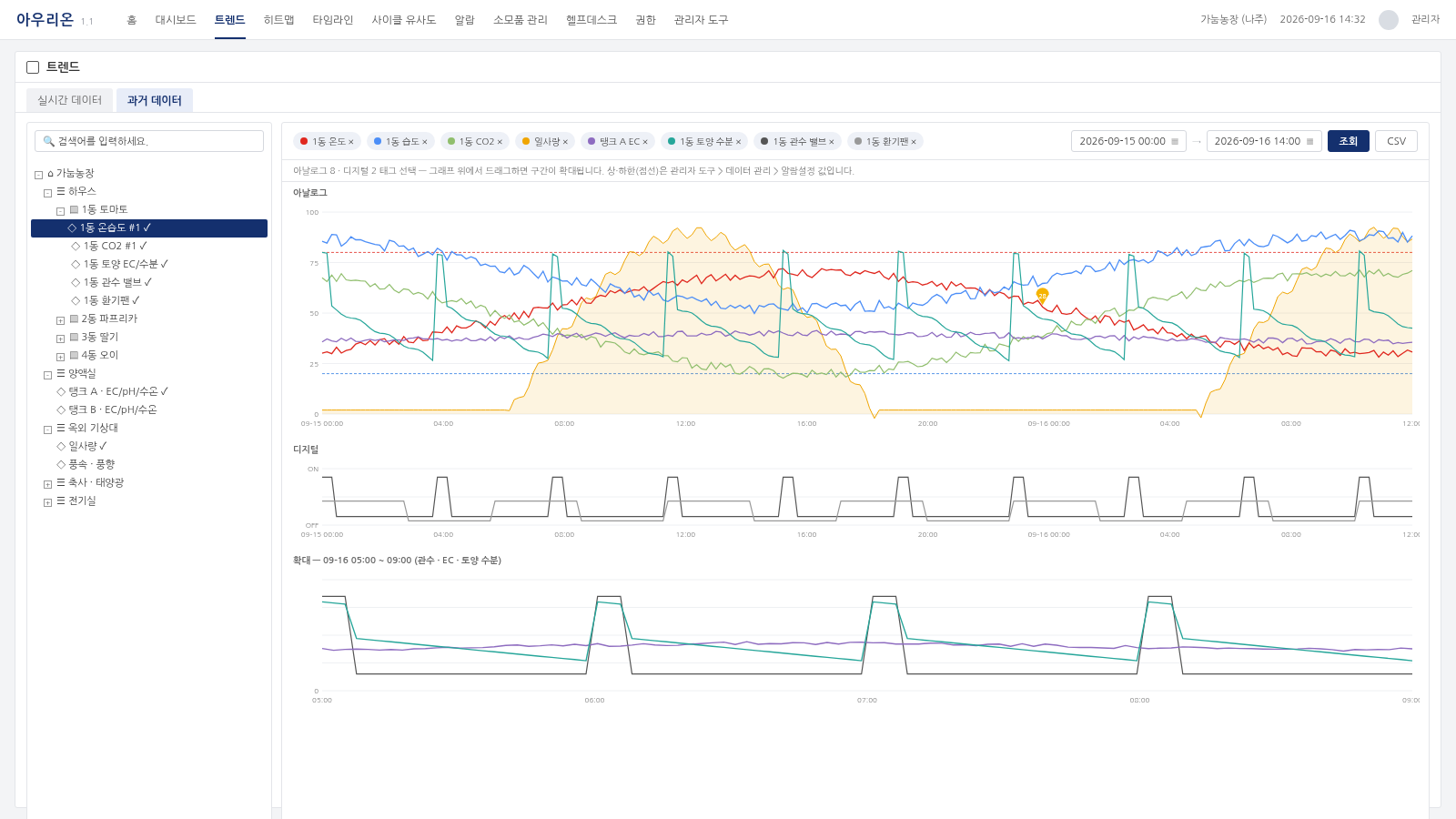Collapse the 양액실 tree node
Screen dimensions: 1456x819
point(48,375)
